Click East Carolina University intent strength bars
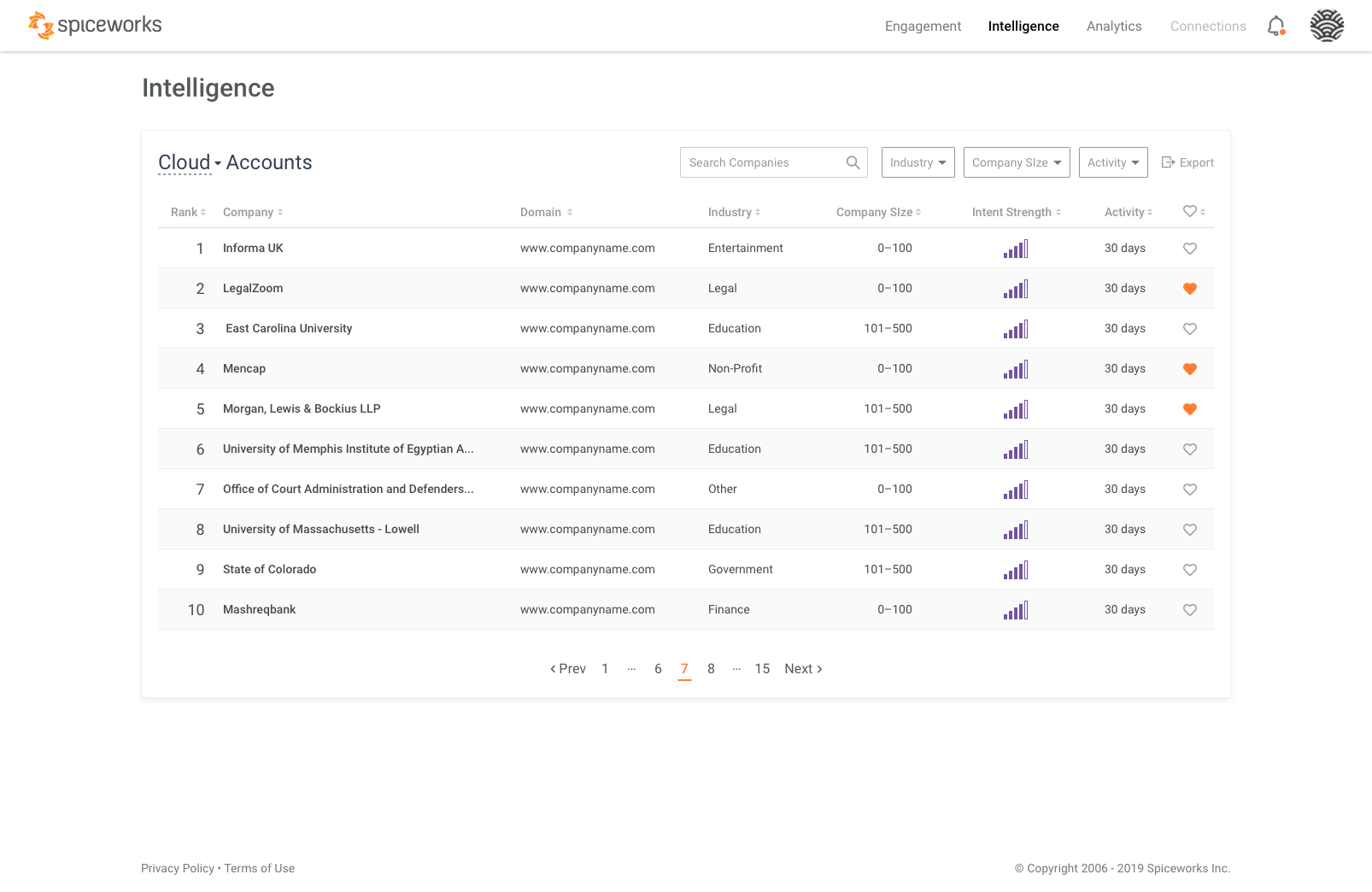The width and height of the screenshot is (1372, 892). click(x=1016, y=329)
